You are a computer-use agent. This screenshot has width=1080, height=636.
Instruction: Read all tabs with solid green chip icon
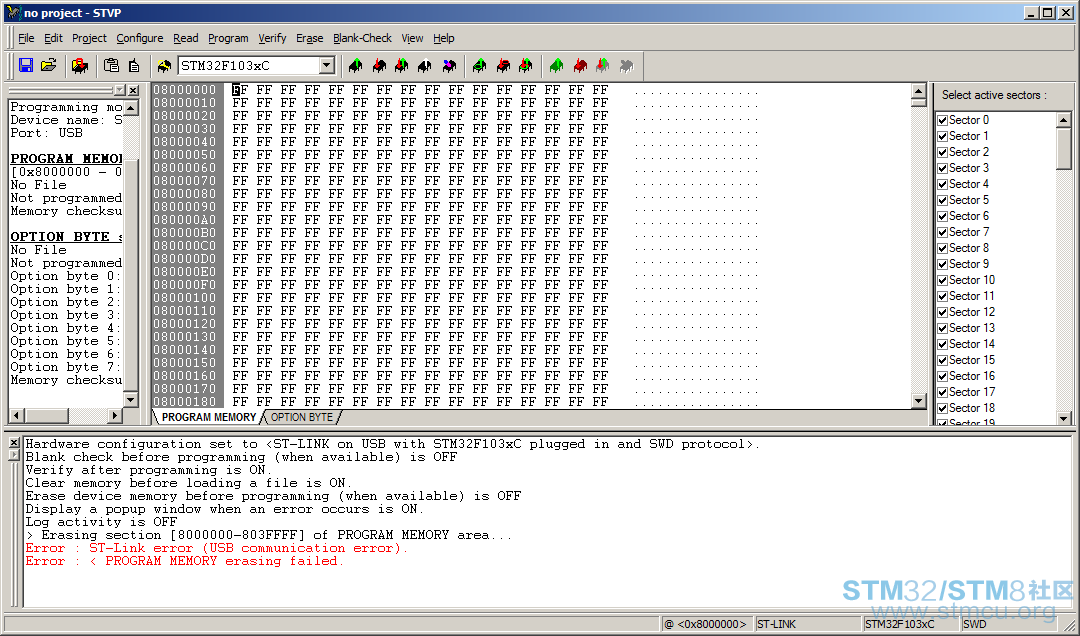point(557,65)
